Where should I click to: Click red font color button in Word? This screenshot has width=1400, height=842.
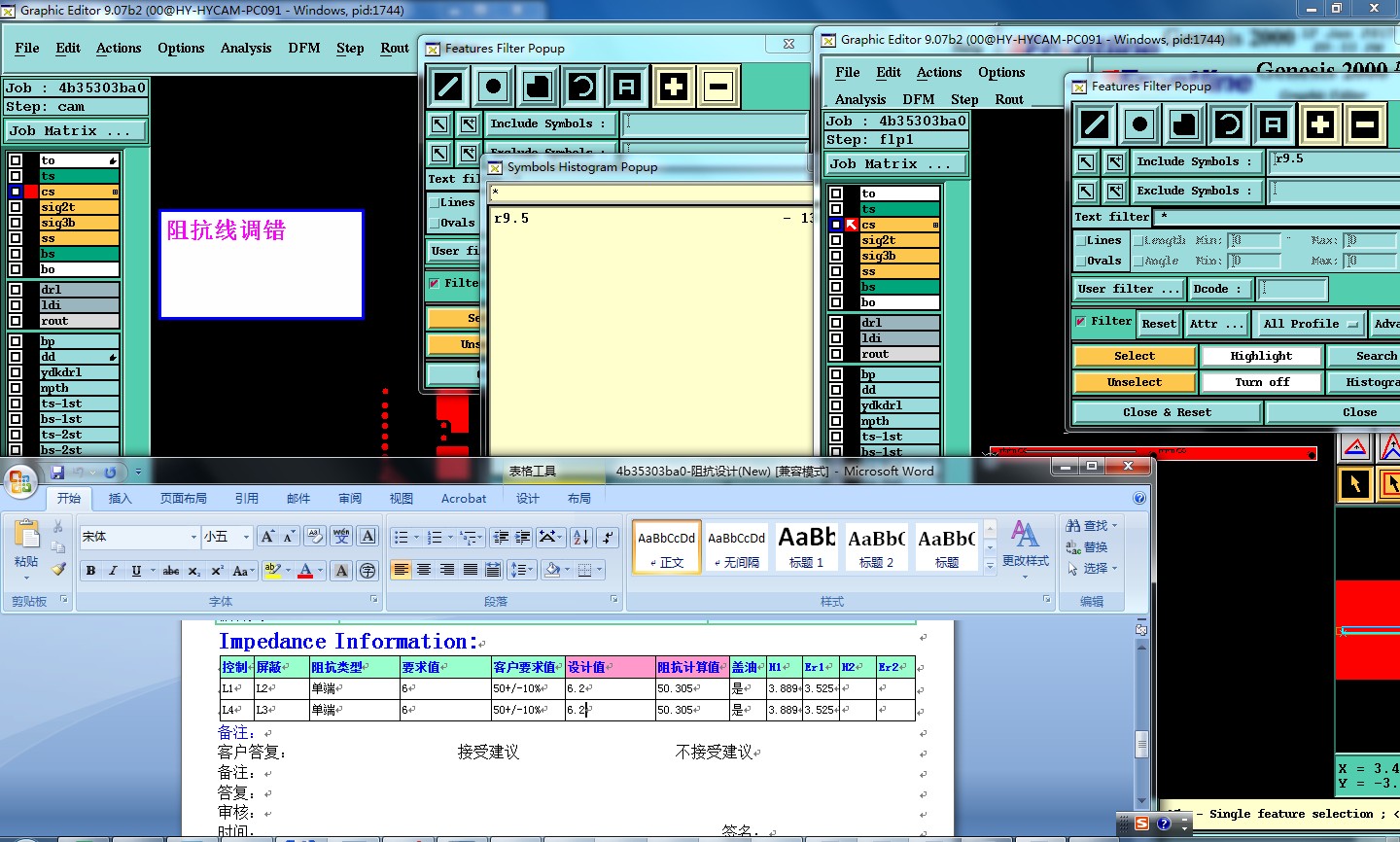point(305,571)
